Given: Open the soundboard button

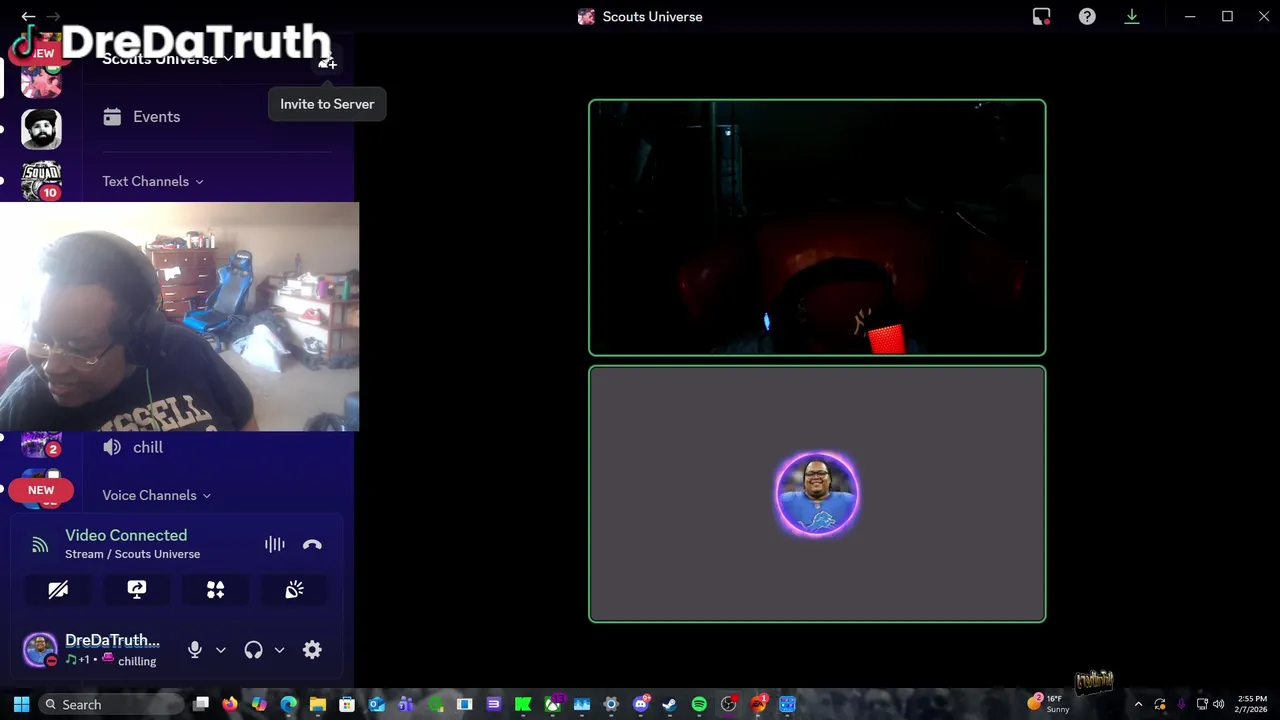Looking at the screenshot, I should [x=294, y=590].
